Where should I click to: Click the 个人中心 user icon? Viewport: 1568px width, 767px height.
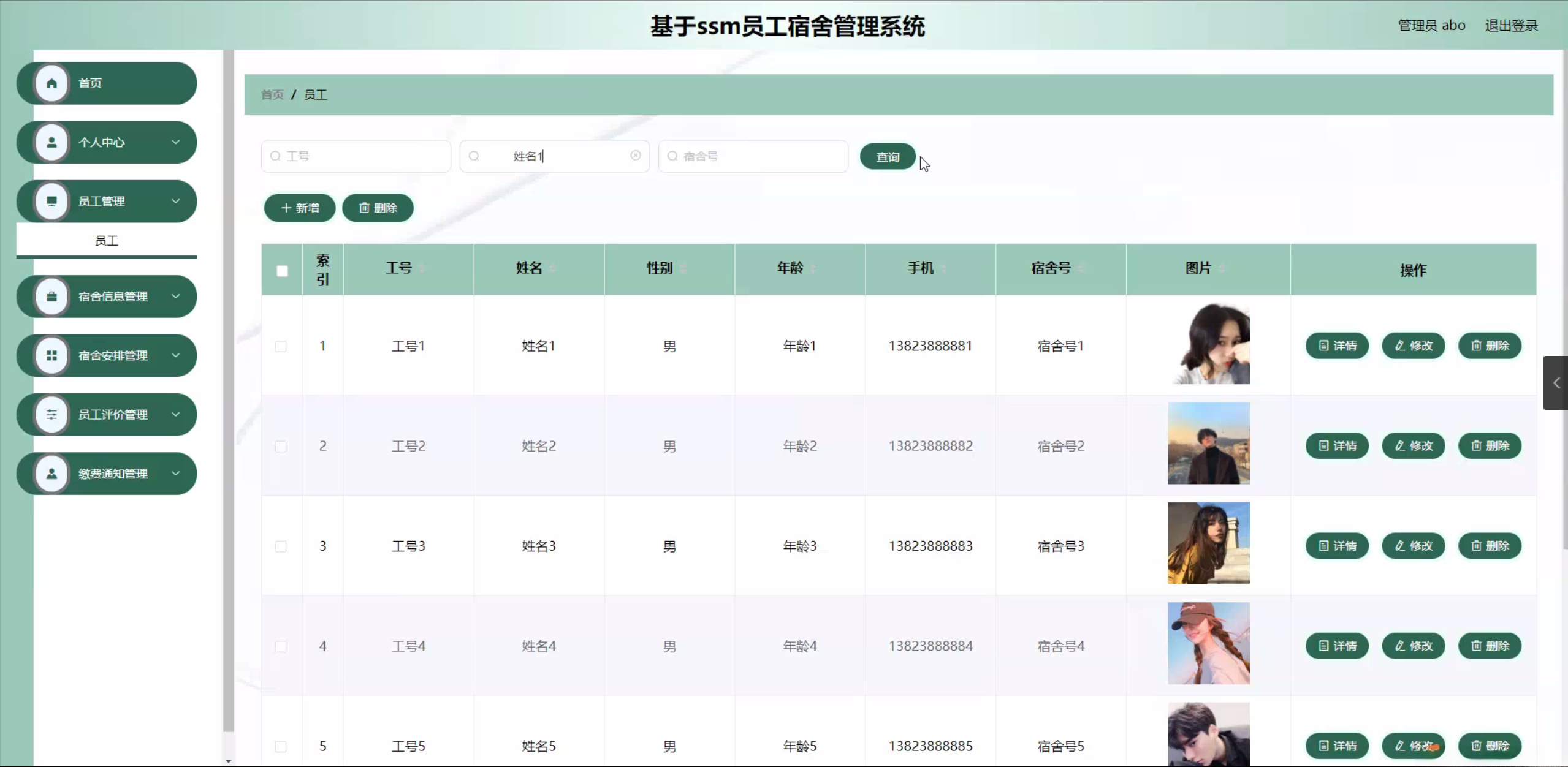click(x=52, y=142)
